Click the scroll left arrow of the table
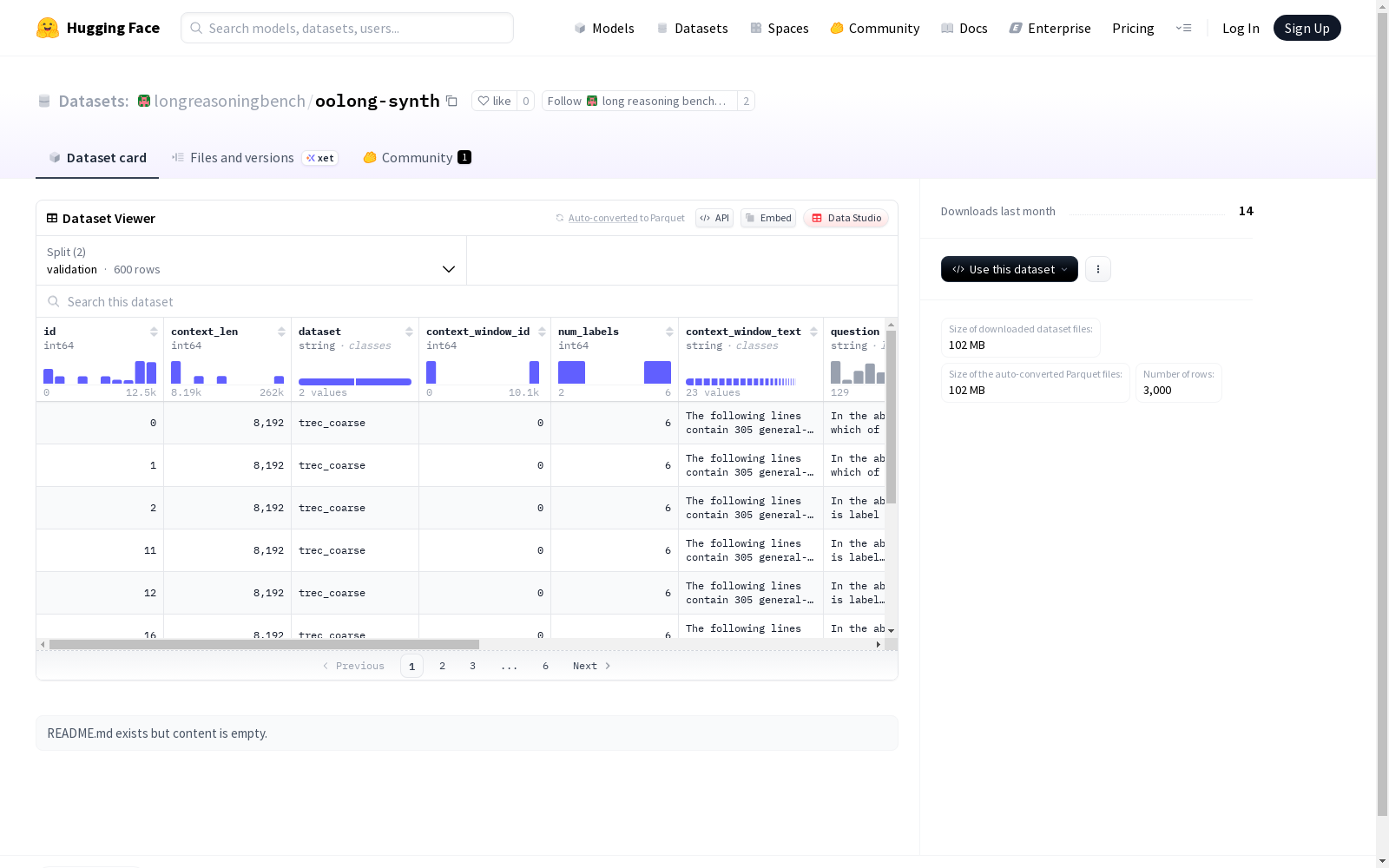Image resolution: width=1389 pixels, height=868 pixels. click(43, 644)
